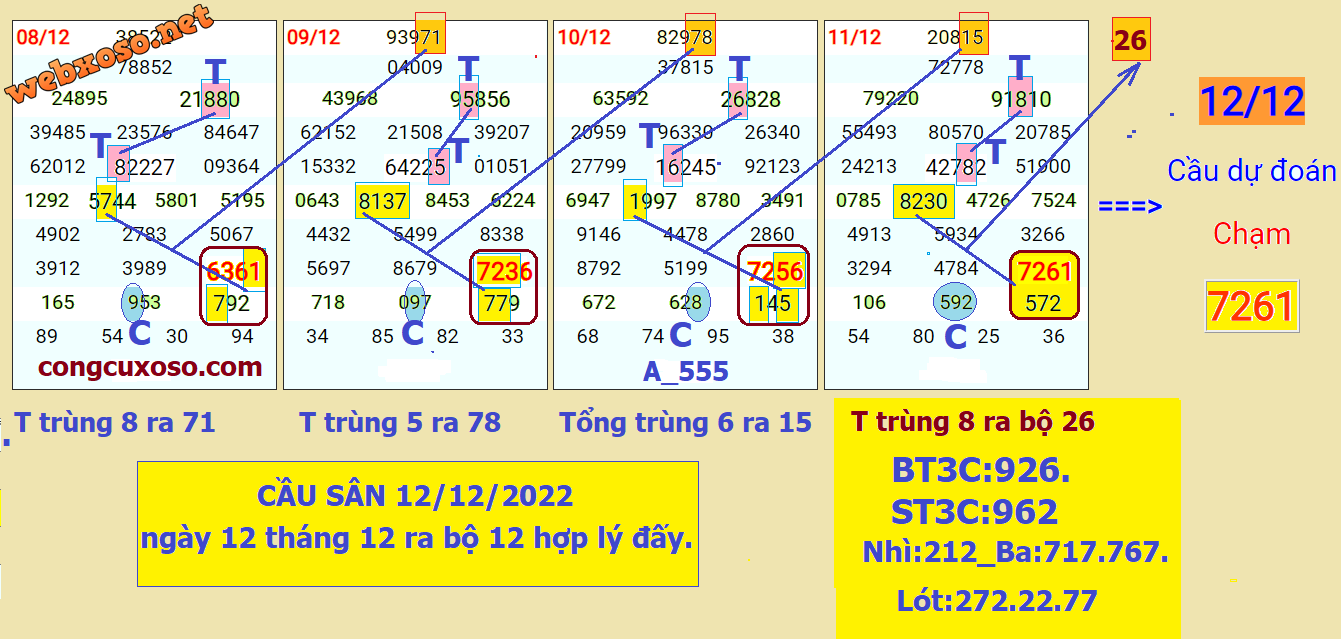The height and width of the screenshot is (639, 1341).
Task: Click the Lót:272.22.77 line
Action: click(x=997, y=601)
